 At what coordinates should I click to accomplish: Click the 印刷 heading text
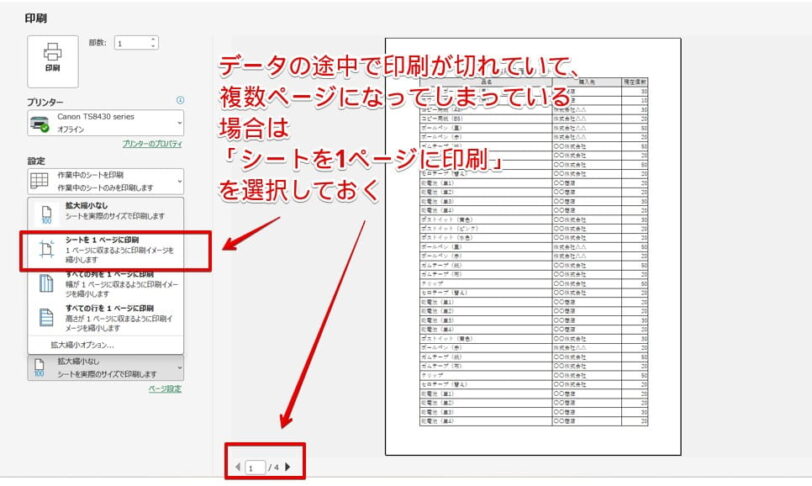(36, 18)
